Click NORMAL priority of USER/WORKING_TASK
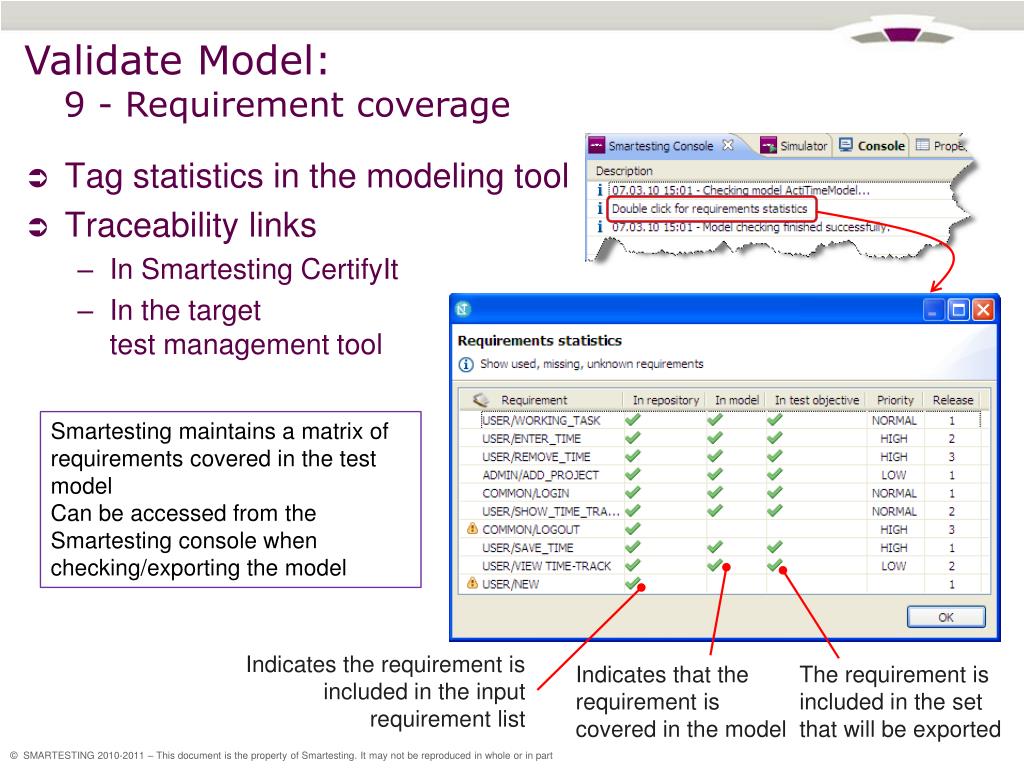 pyautogui.click(x=894, y=421)
